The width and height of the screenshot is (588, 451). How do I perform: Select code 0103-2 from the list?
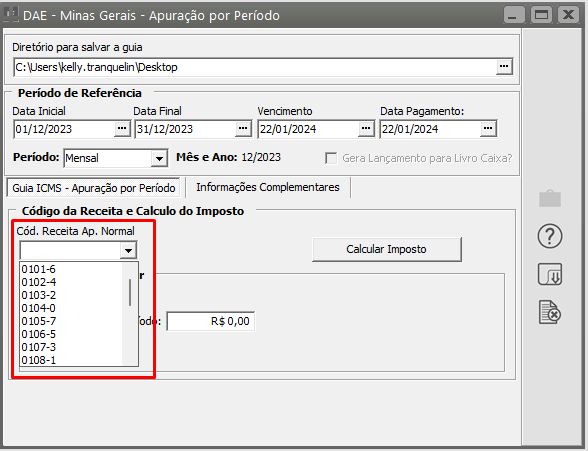[39, 295]
